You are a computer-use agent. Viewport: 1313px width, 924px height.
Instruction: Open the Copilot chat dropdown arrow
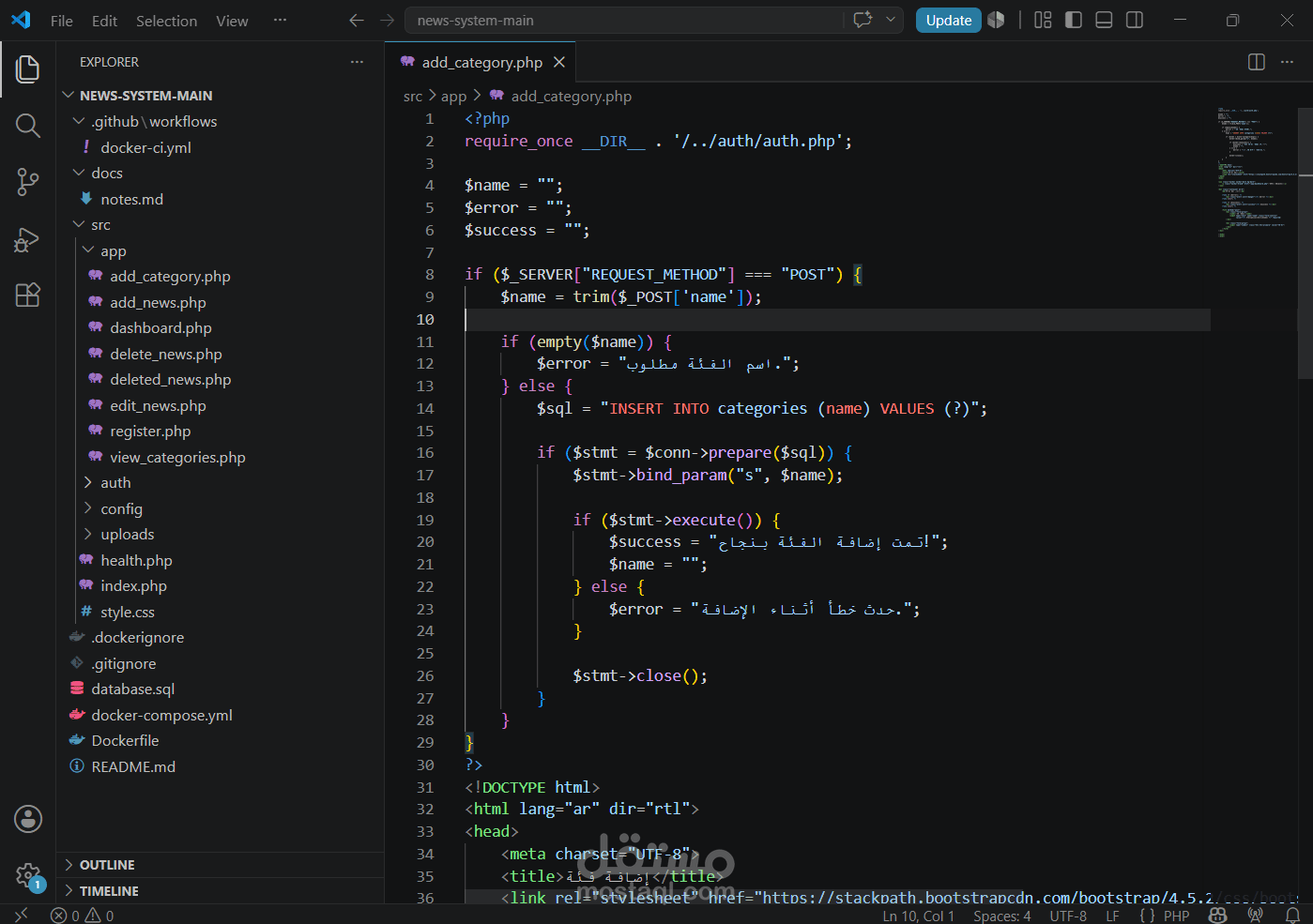(891, 20)
